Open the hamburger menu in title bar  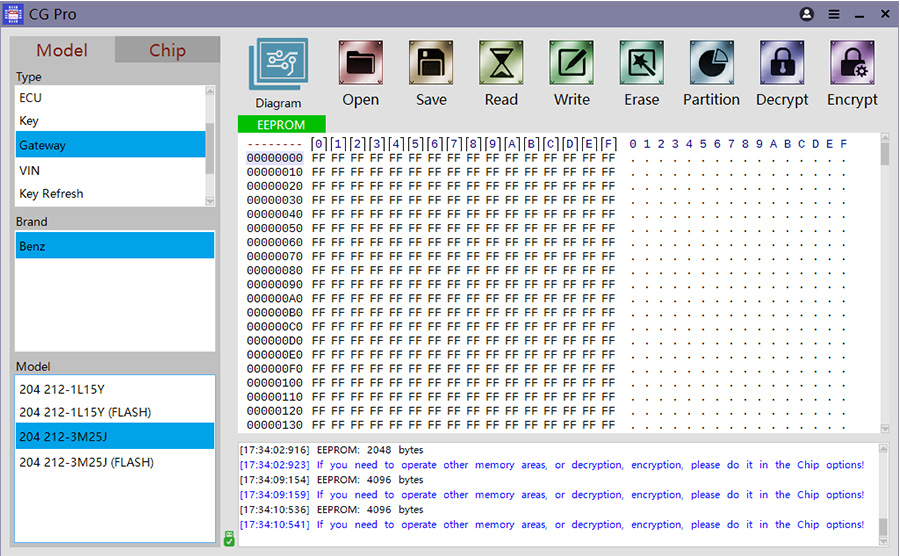(833, 15)
